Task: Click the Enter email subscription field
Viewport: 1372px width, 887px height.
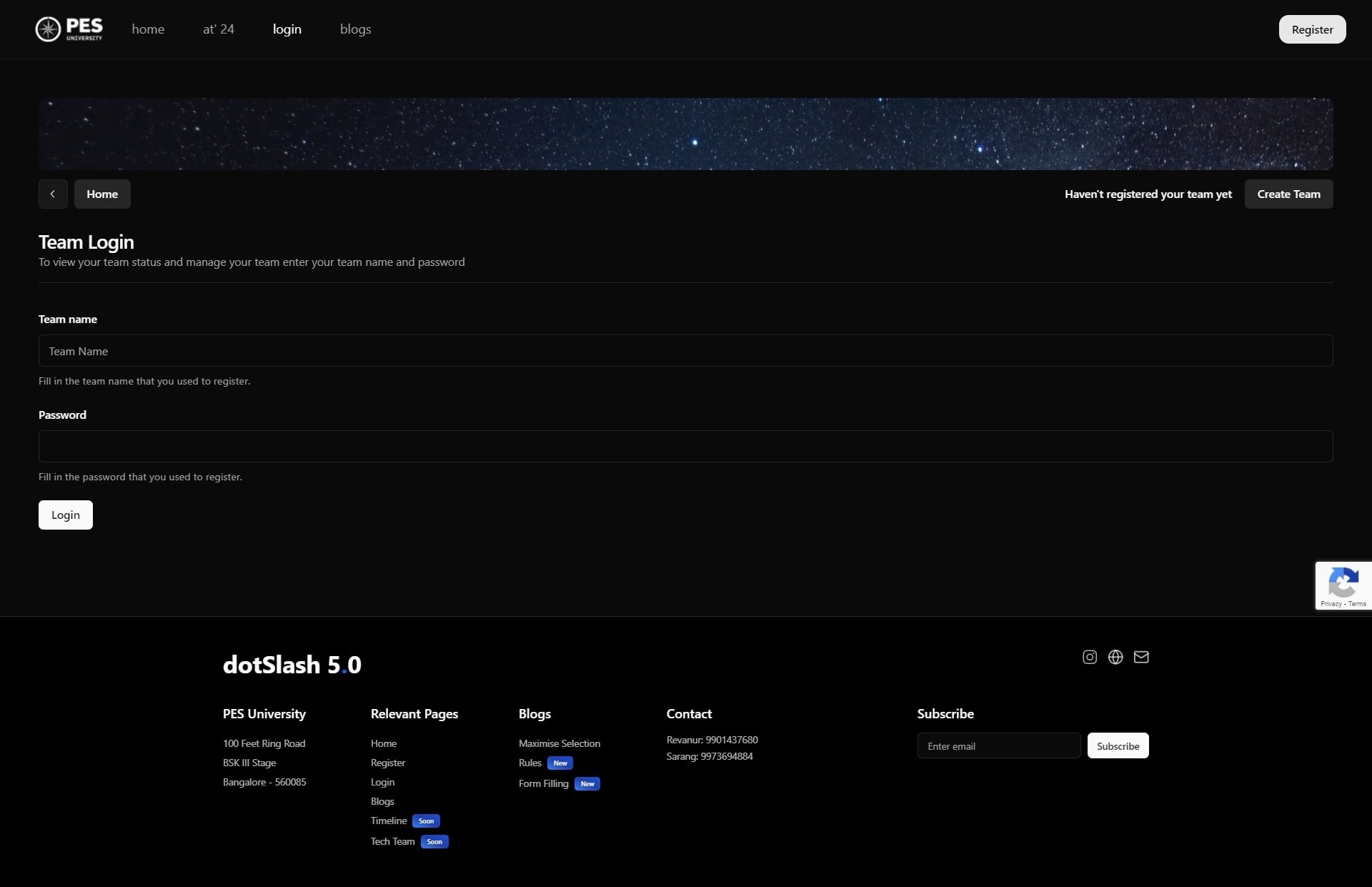Action: tap(998, 745)
